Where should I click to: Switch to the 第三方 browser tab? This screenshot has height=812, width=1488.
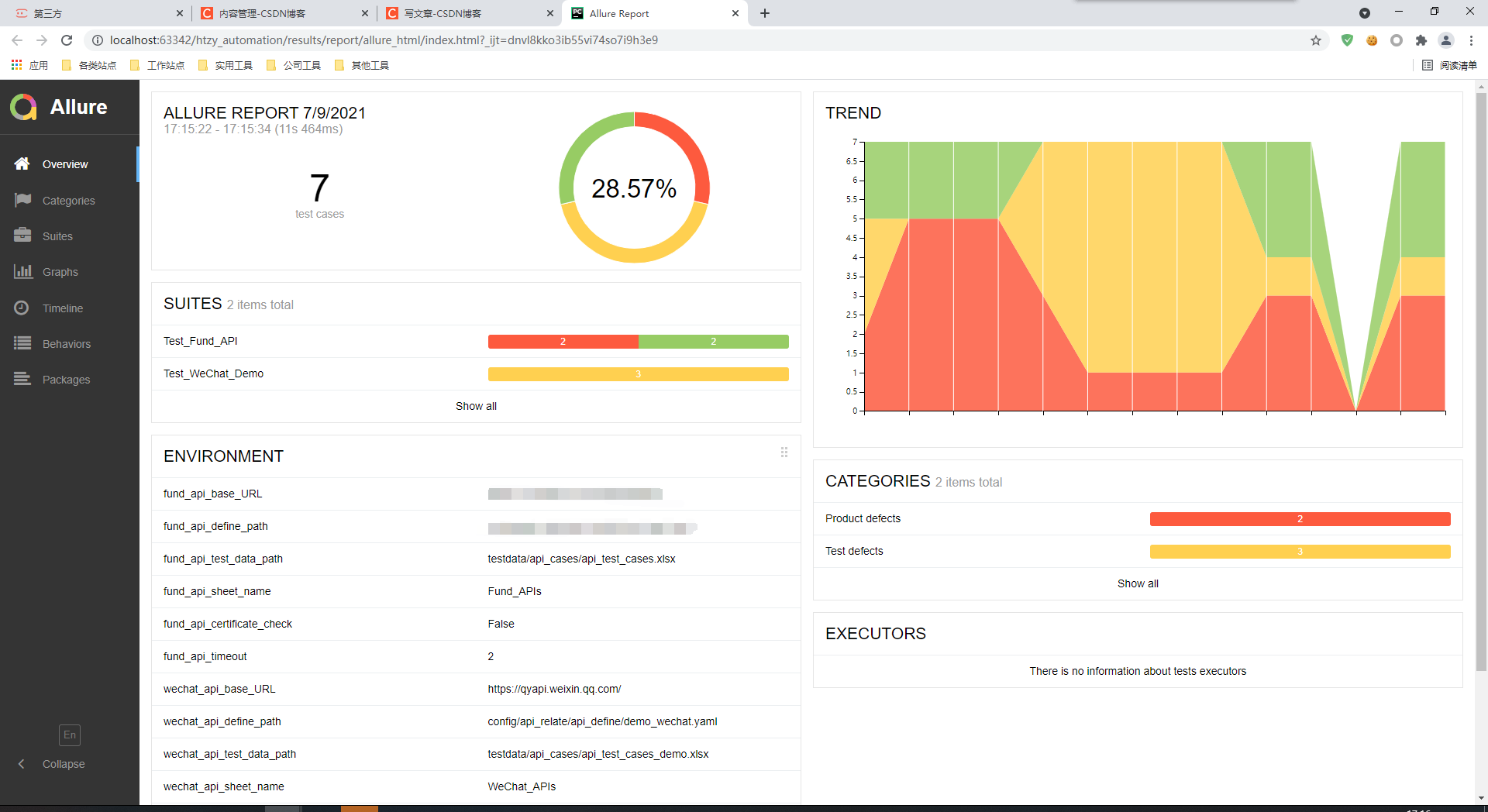(97, 13)
